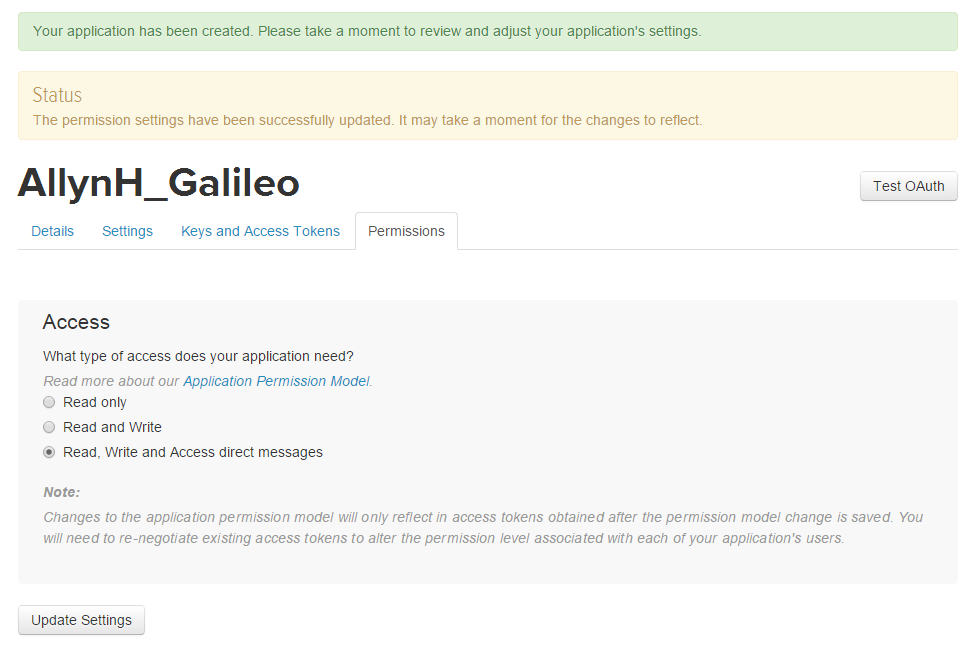Open the Details tab

click(52, 231)
